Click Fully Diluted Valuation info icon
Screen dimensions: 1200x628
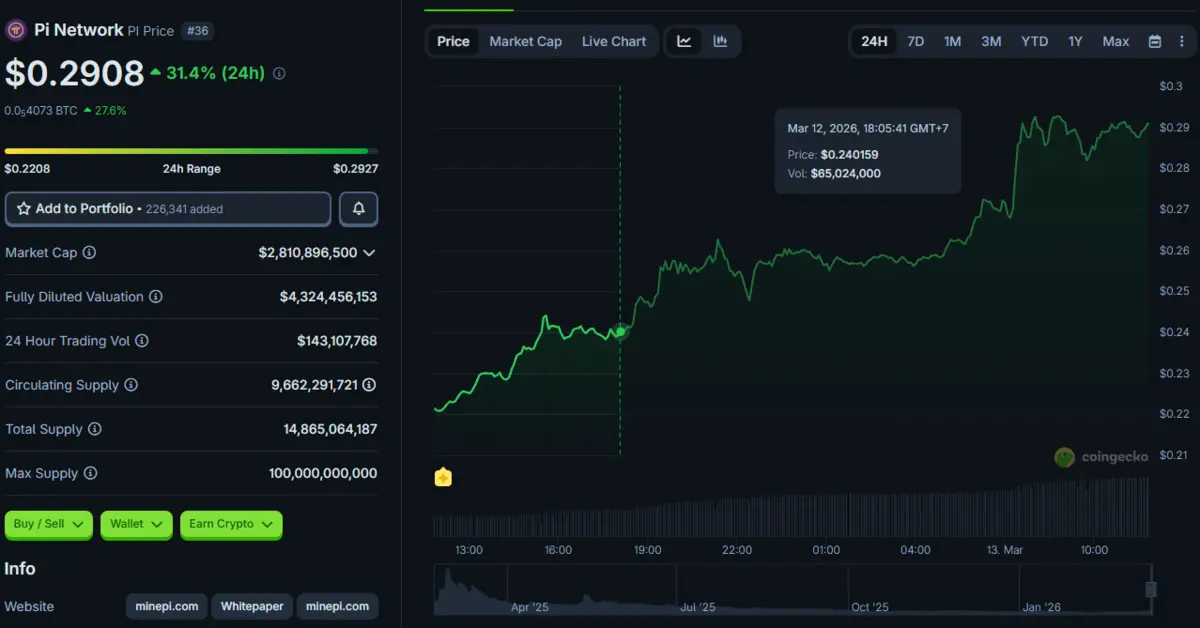tap(155, 297)
